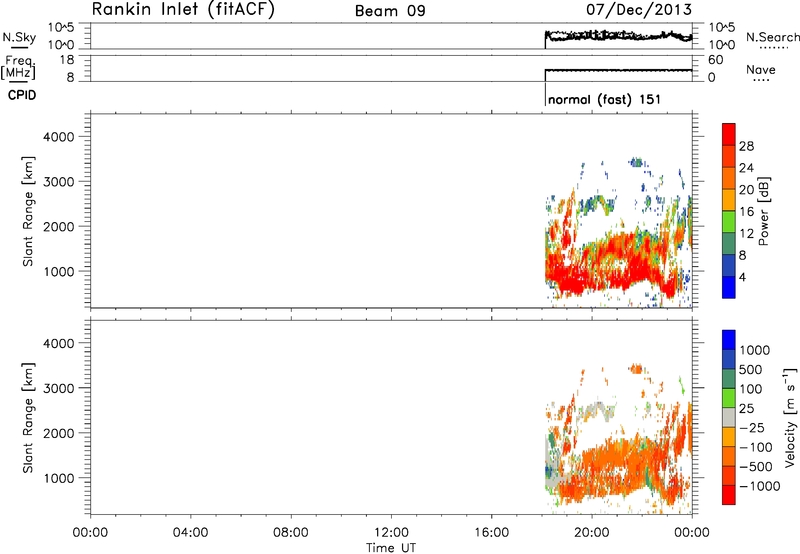Image resolution: width=800 pixels, height=554 pixels.
Task: Click the noise trace in the N.Sky panel
Action: pyautogui.click(x=618, y=36)
